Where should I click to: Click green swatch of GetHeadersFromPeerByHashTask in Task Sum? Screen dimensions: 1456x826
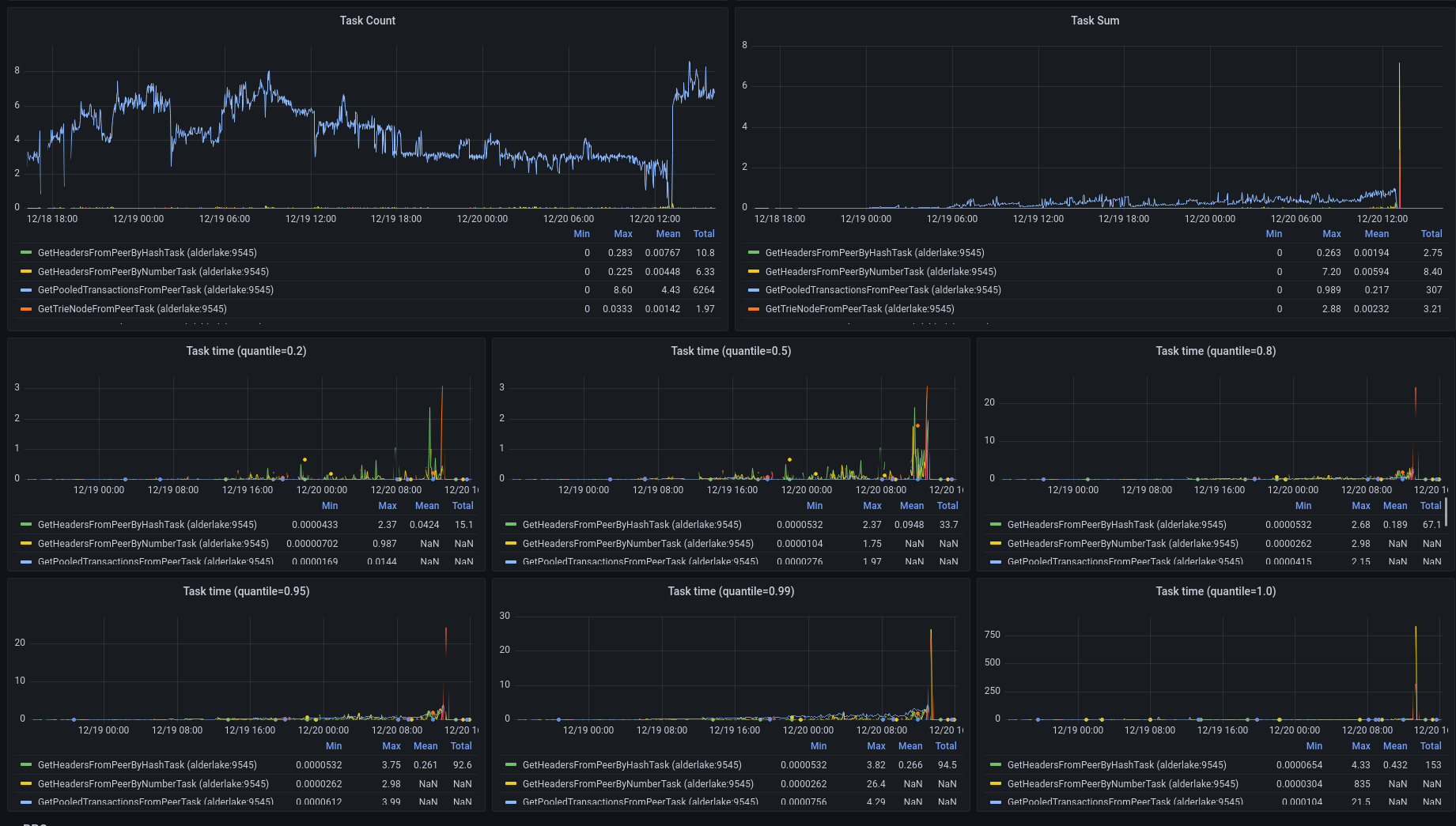(x=754, y=253)
